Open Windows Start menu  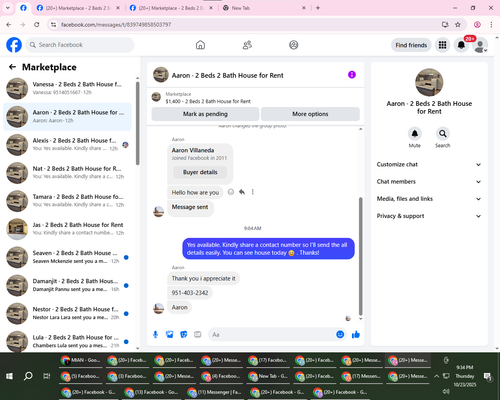pyautogui.click(x=9, y=376)
